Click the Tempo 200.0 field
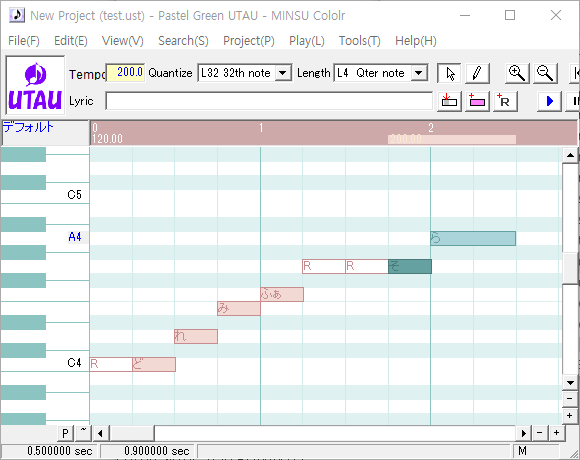This screenshot has width=580, height=460. (x=125, y=72)
